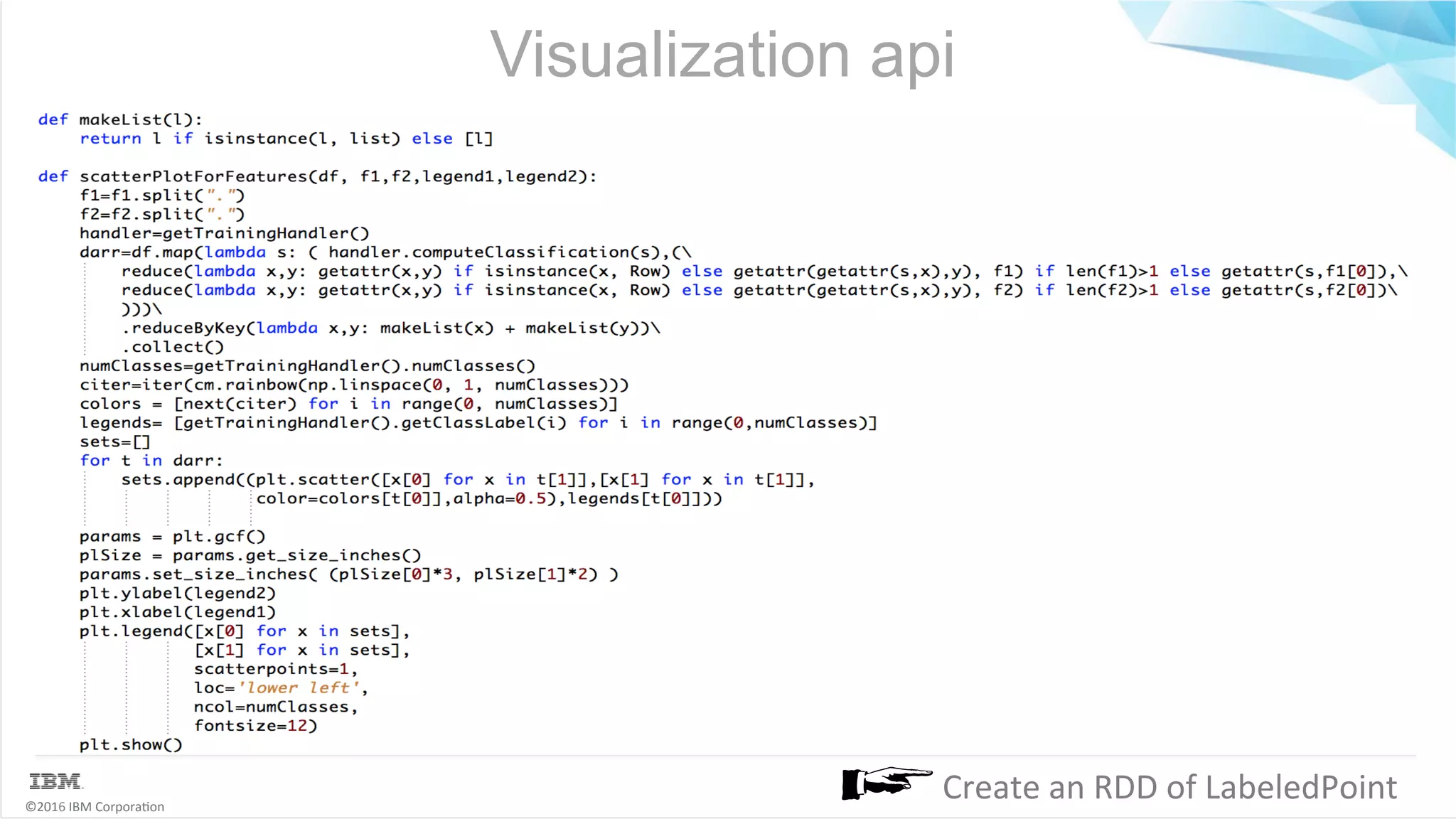Click the reduce line ending with 'getattr(s,f1[0]),\'
Image resolution: width=1456 pixels, height=819 pixels.
pos(764,272)
